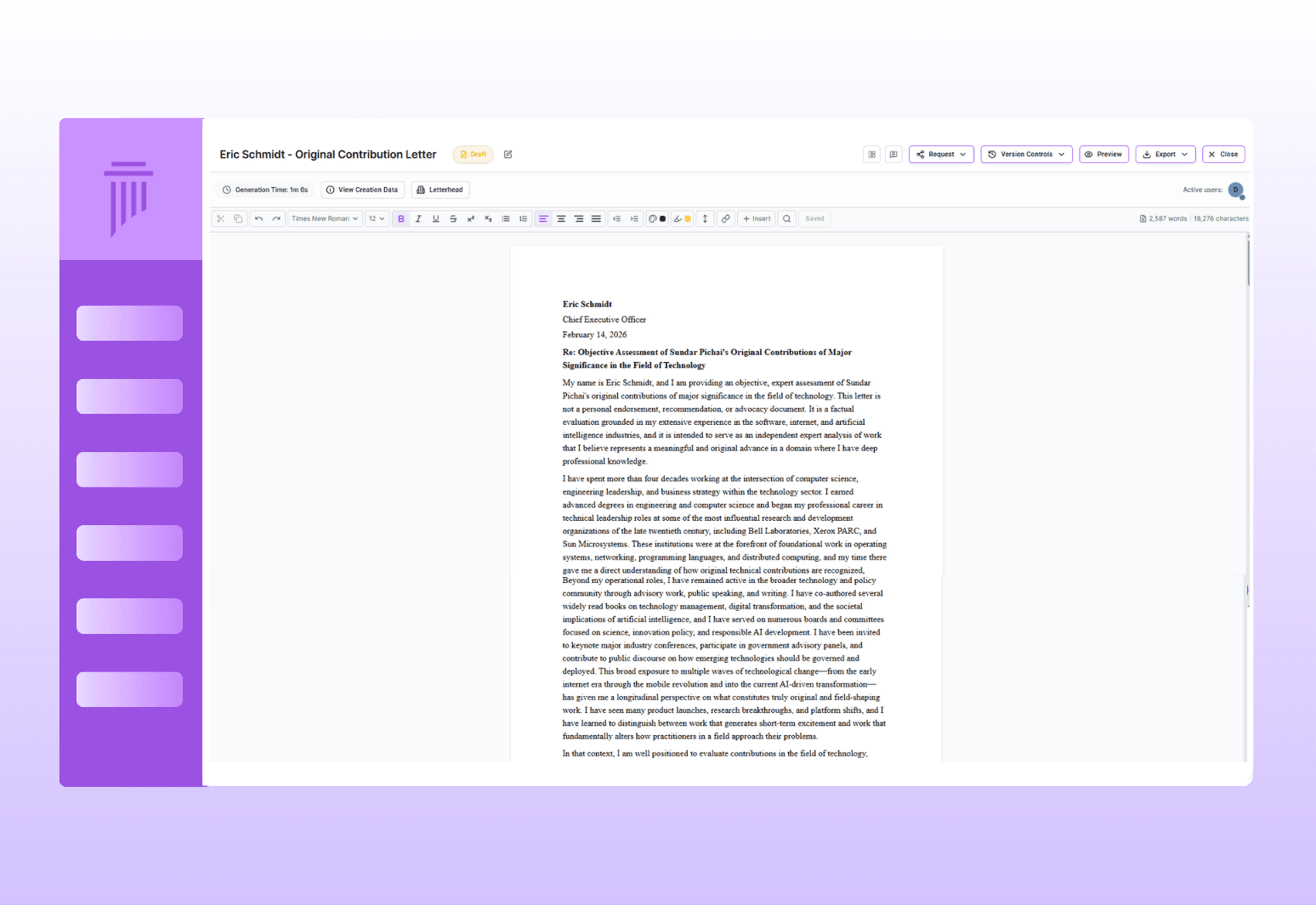Click the 18,276 characters count
Screen dimensions: 1316x905
(1221, 218)
